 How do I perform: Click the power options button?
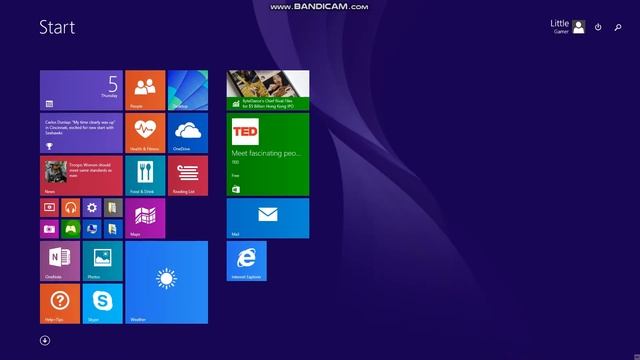point(598,27)
